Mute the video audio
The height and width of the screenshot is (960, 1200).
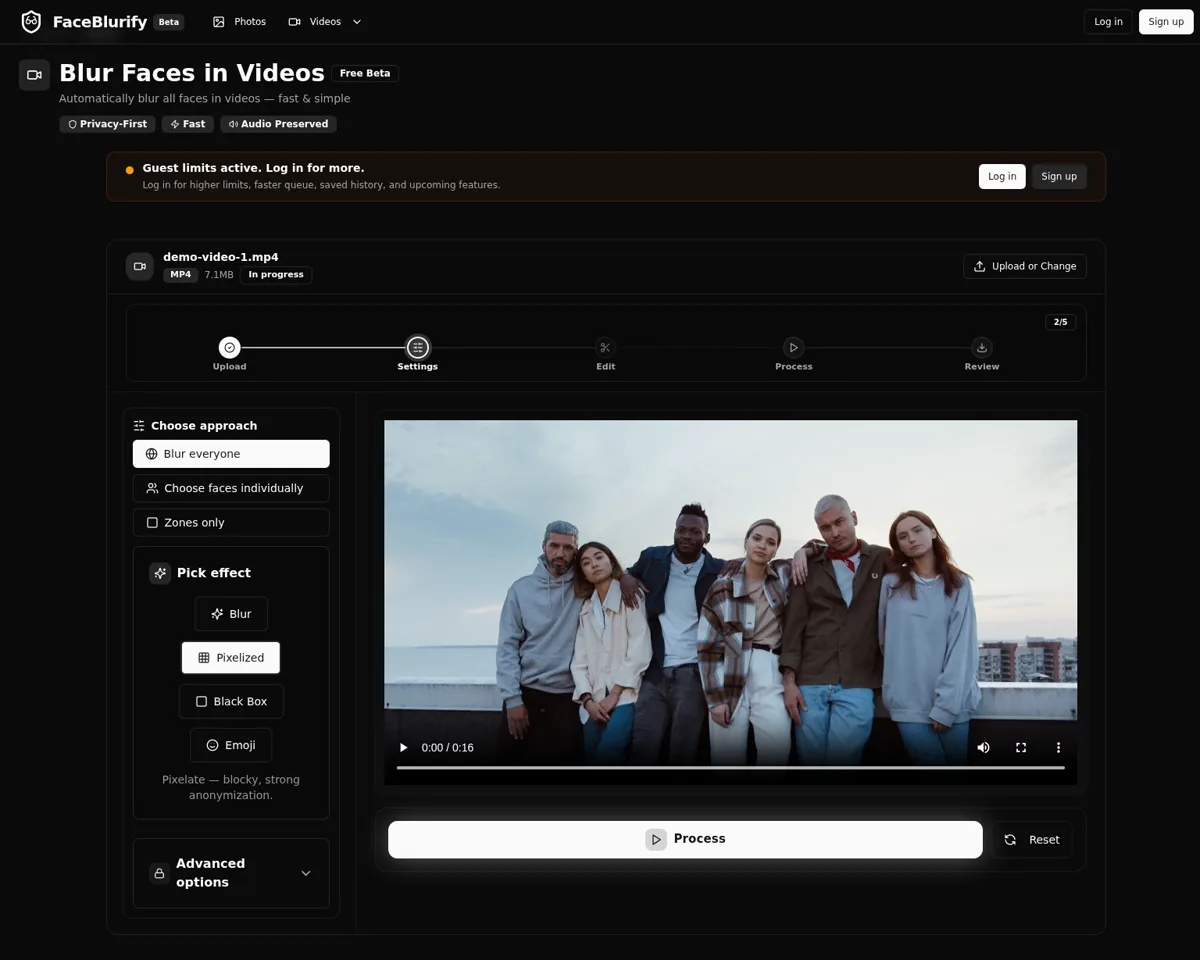(983, 747)
